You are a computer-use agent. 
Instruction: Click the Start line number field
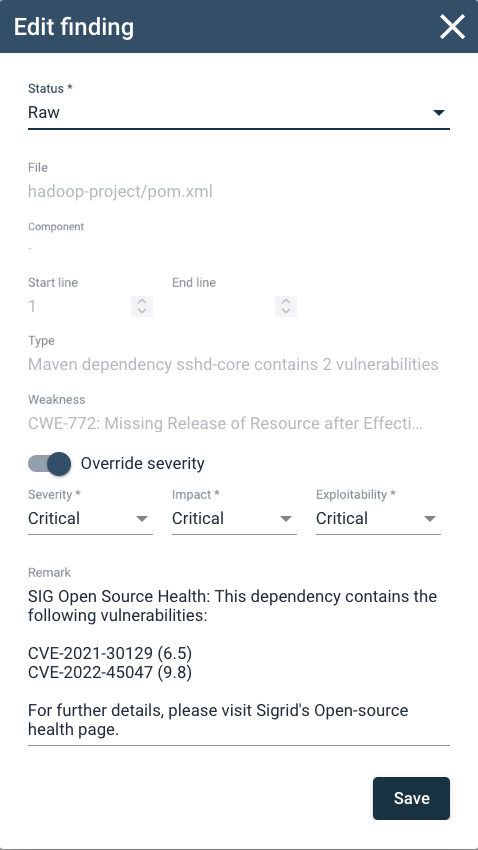(x=79, y=306)
